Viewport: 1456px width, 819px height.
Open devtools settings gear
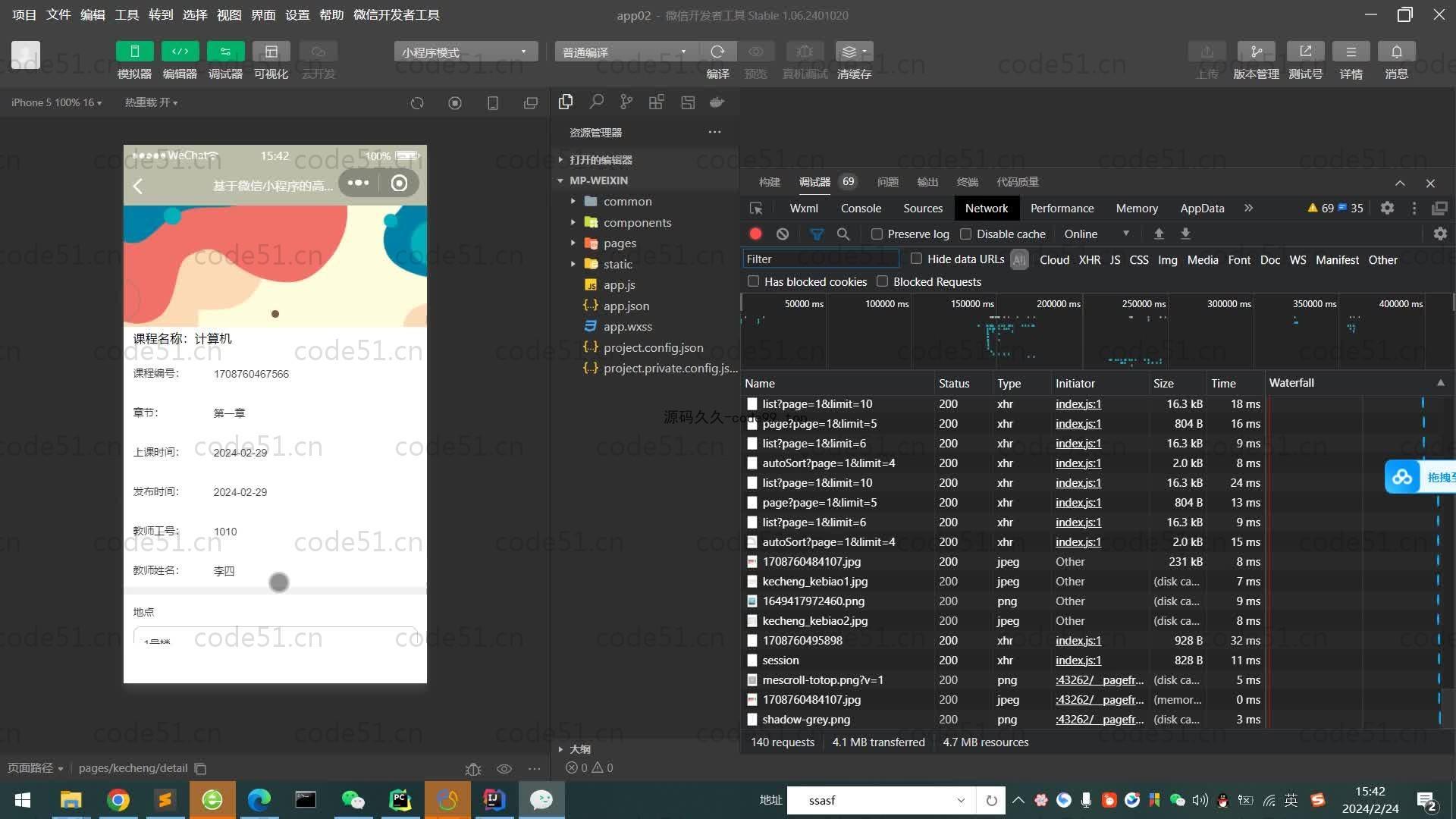(x=1387, y=208)
